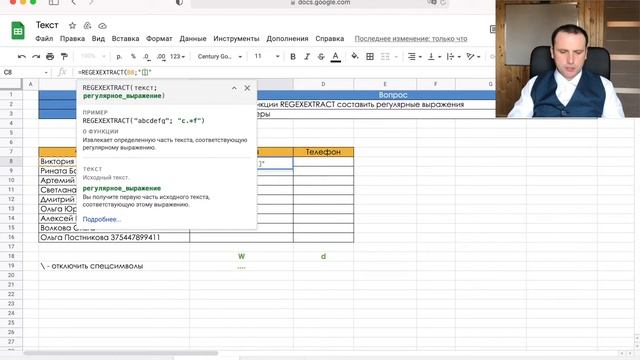Open the Century Gothic font dropdown
Image resolution: width=640 pixels, height=360 pixels.
[x=220, y=56]
